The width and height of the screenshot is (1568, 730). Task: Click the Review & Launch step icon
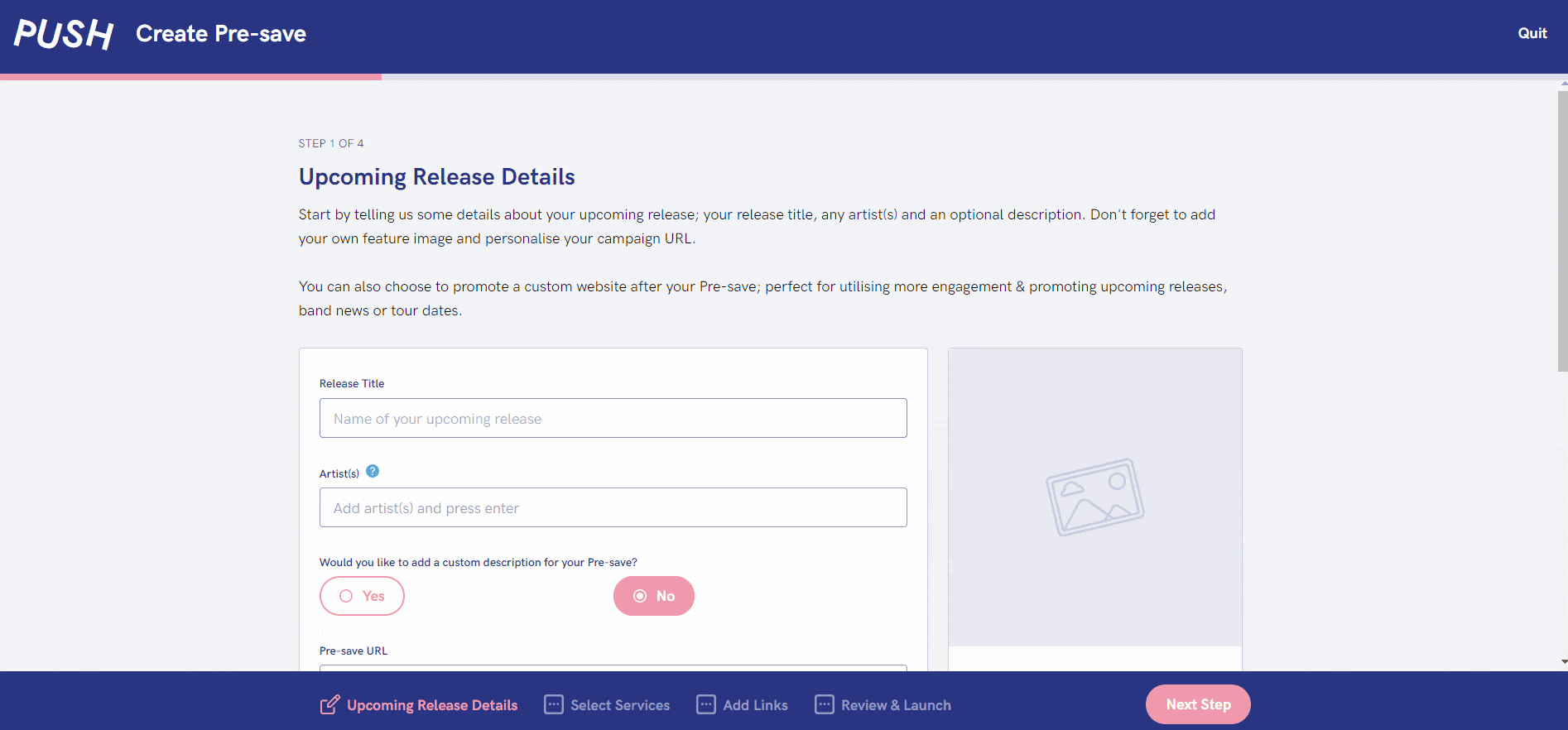pyautogui.click(x=825, y=704)
